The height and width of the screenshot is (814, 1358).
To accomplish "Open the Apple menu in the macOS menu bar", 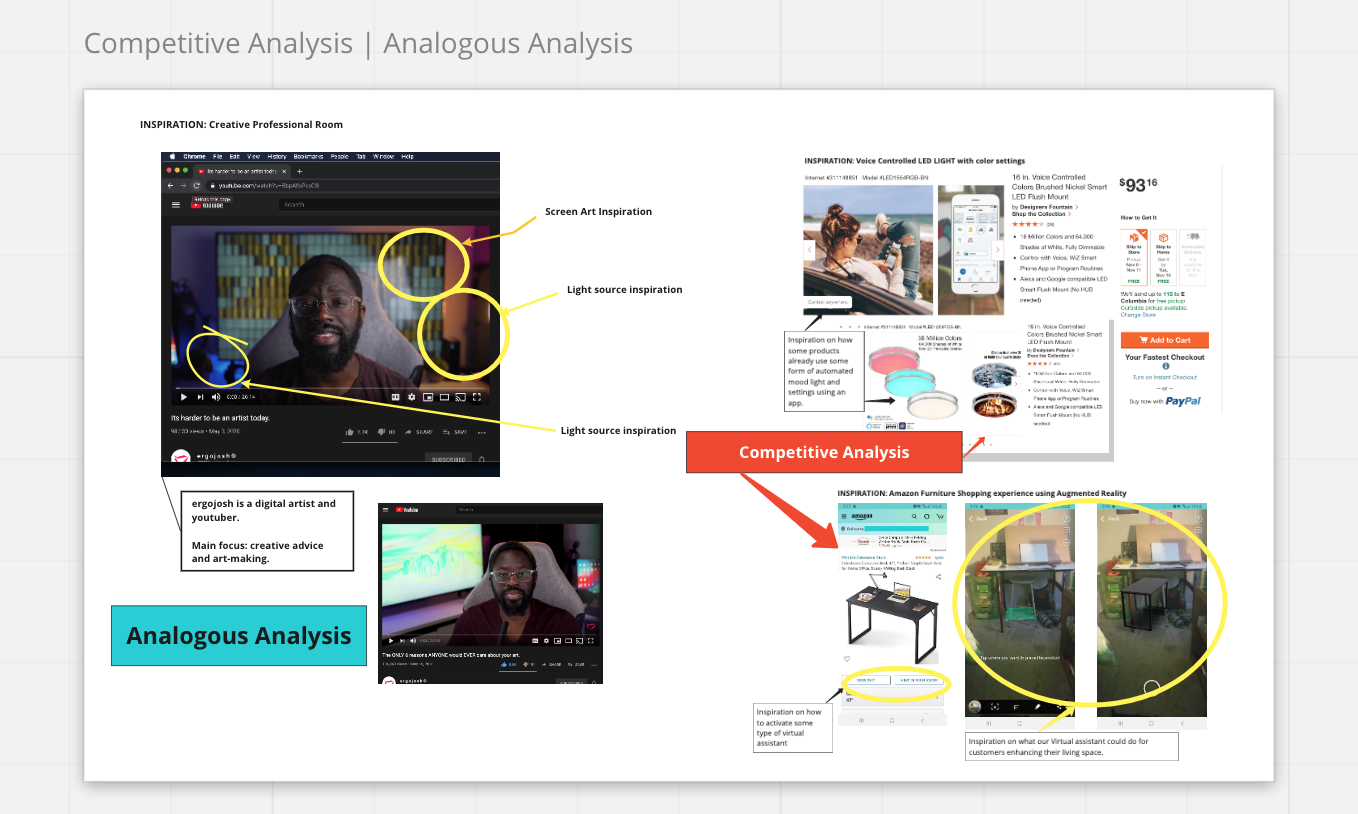I will (x=172, y=157).
